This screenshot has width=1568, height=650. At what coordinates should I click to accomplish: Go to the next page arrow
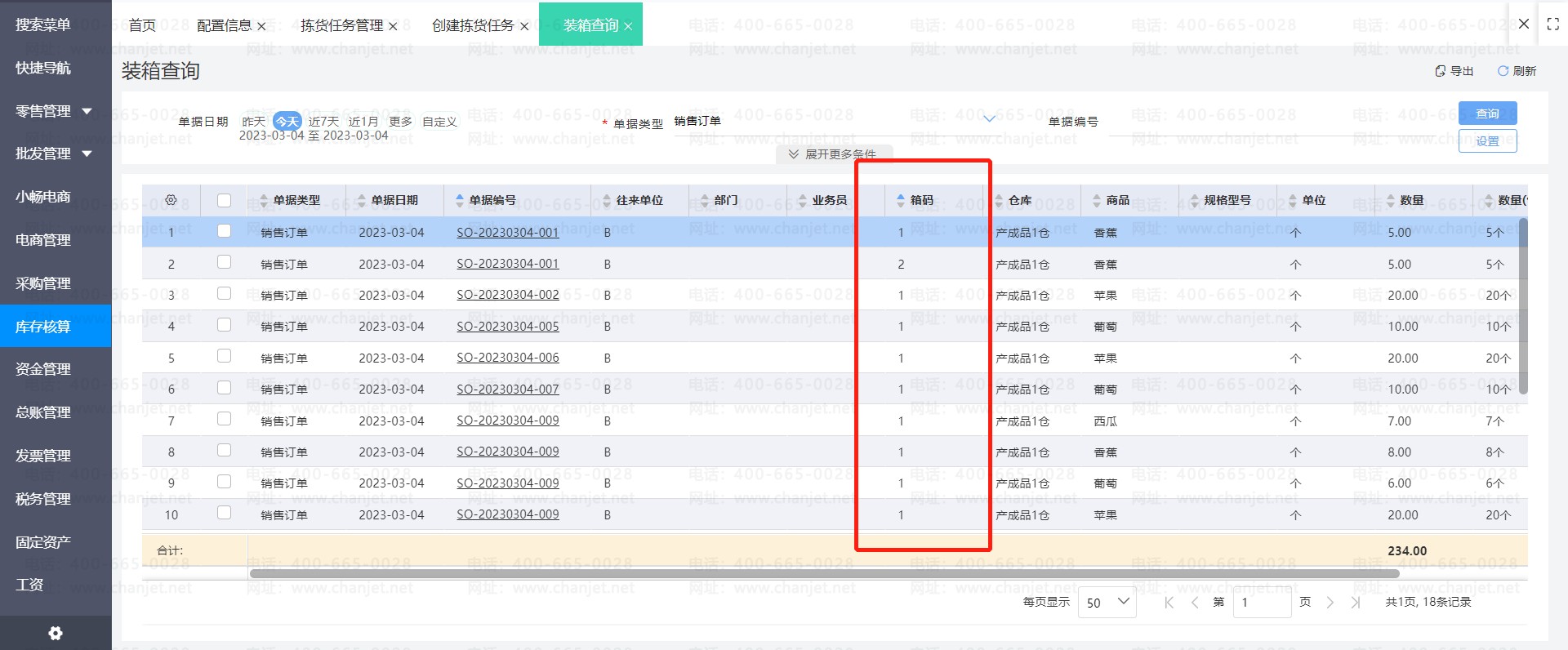pyautogui.click(x=1330, y=603)
